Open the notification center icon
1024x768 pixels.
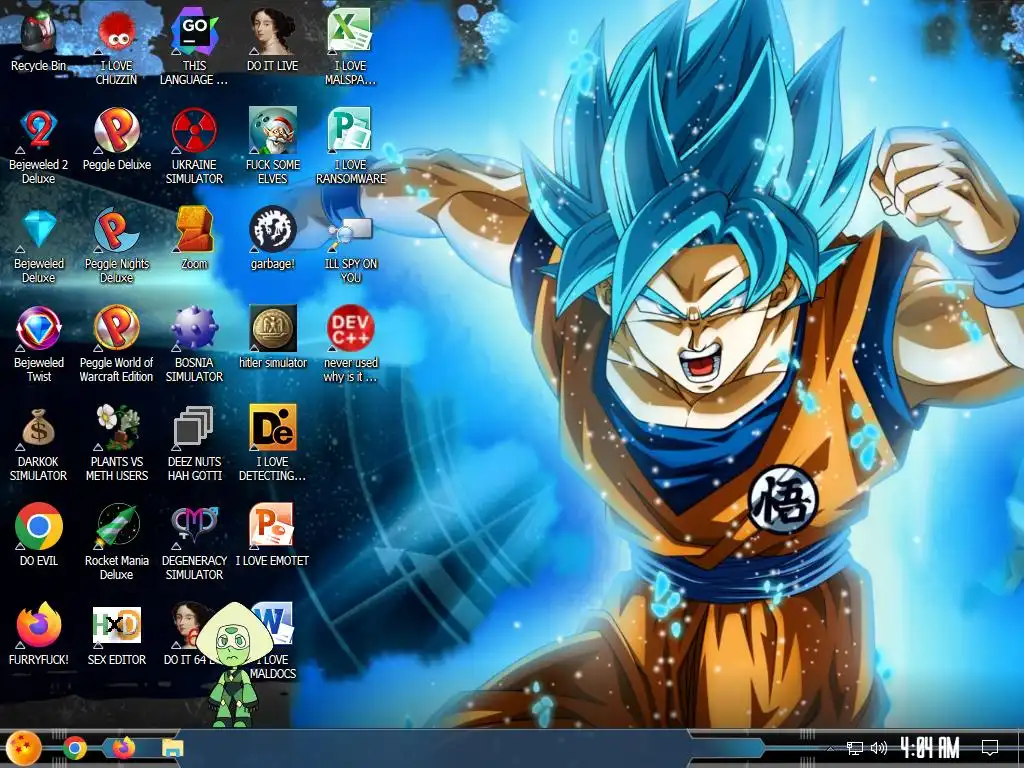click(990, 748)
